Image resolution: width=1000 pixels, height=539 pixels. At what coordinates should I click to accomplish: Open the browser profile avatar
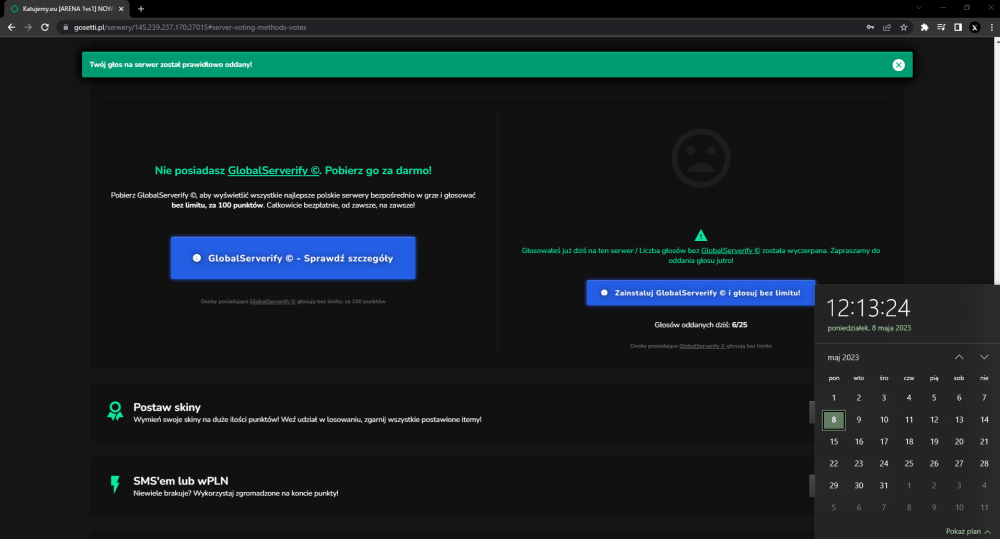point(974,27)
